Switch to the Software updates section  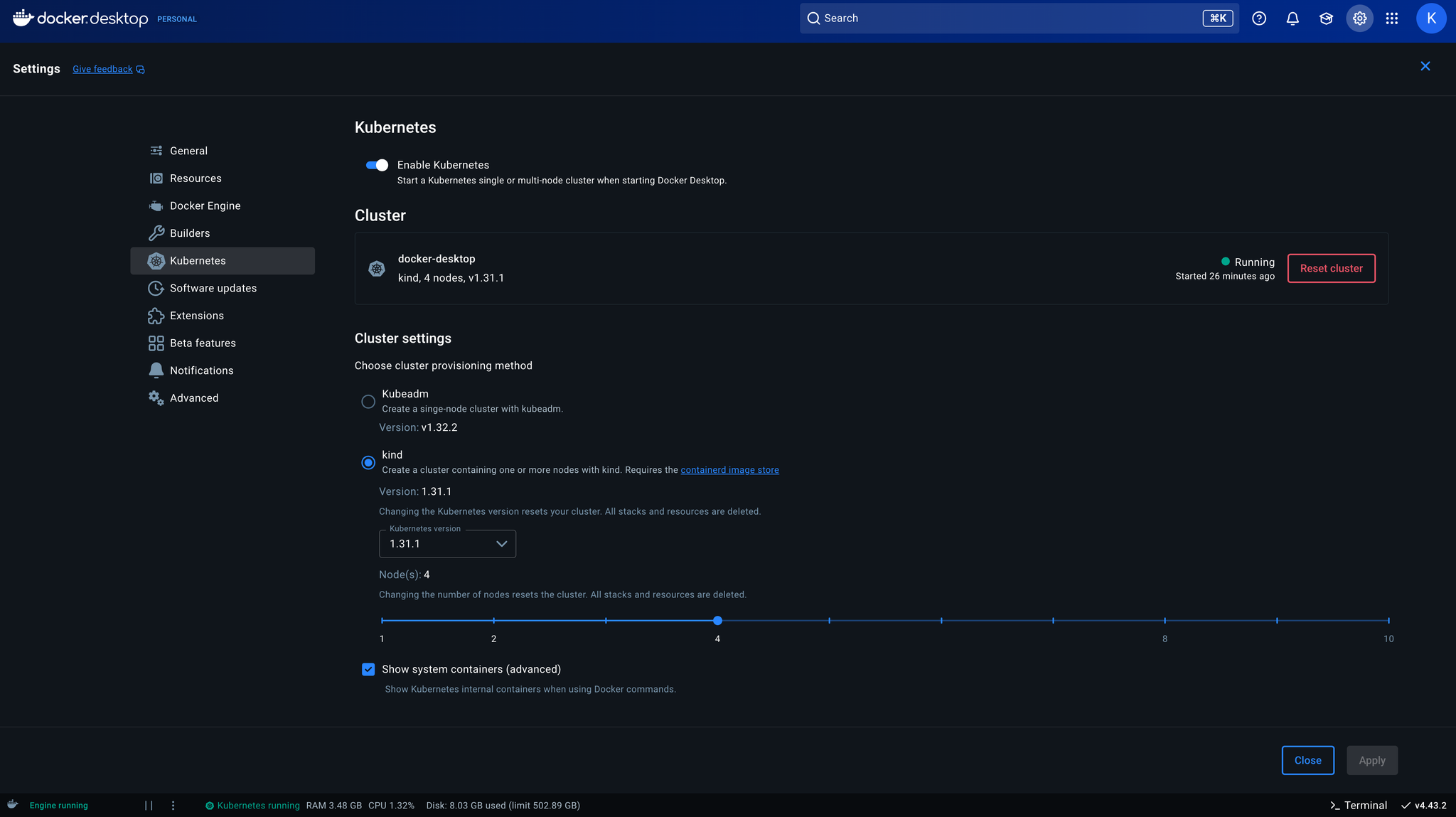pyautogui.click(x=223, y=288)
